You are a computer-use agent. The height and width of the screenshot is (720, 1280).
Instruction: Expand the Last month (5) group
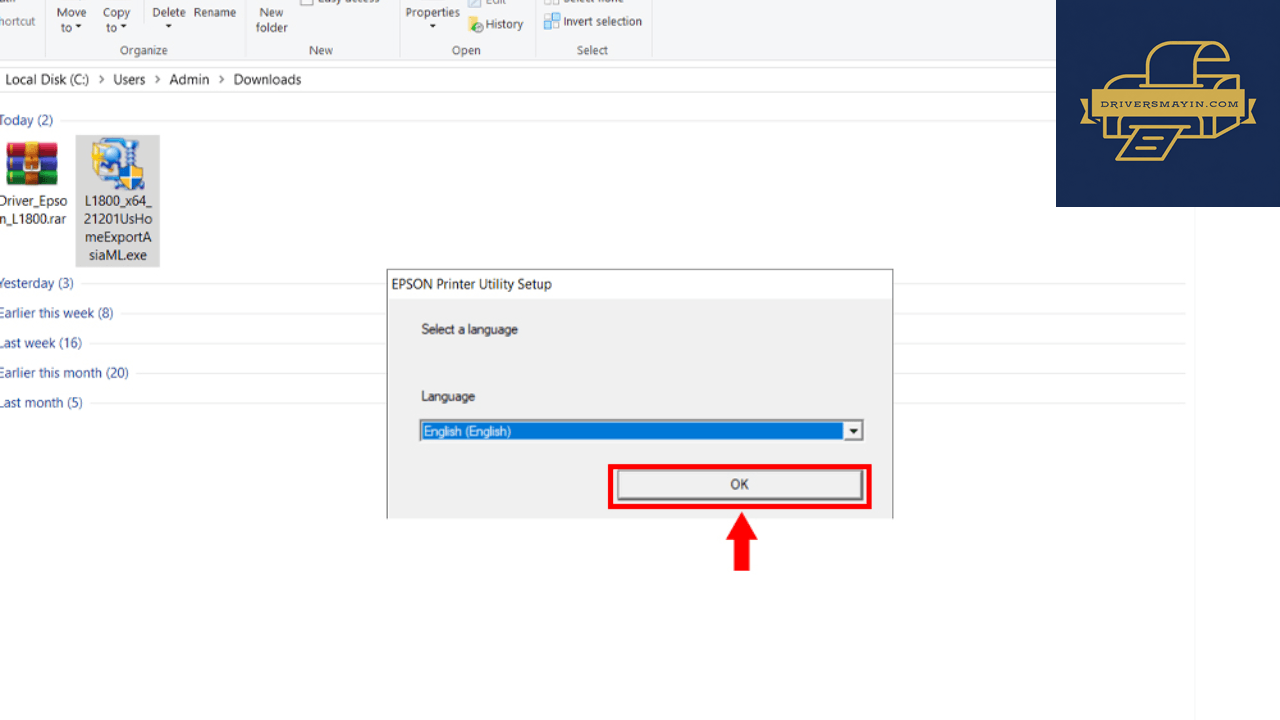click(42, 403)
